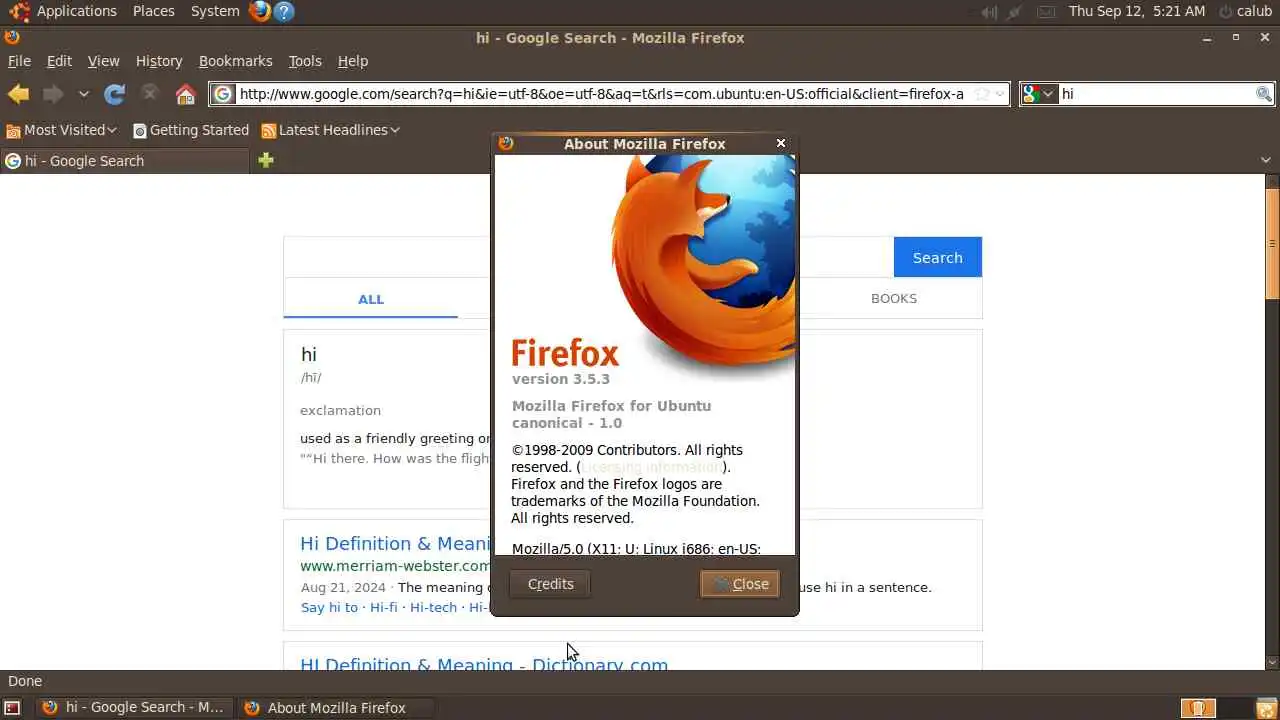
Task: Click the power icon next to calub
Action: tap(1225, 12)
